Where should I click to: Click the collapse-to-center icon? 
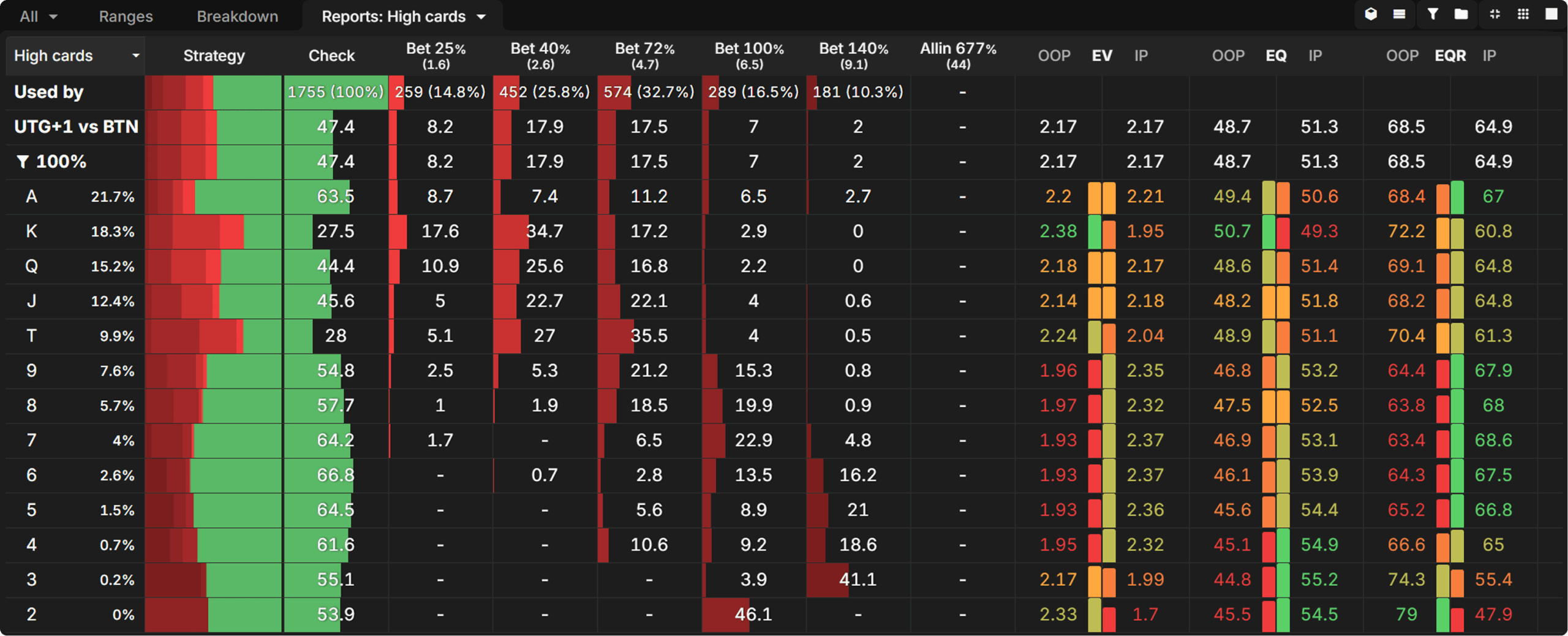point(1494,13)
